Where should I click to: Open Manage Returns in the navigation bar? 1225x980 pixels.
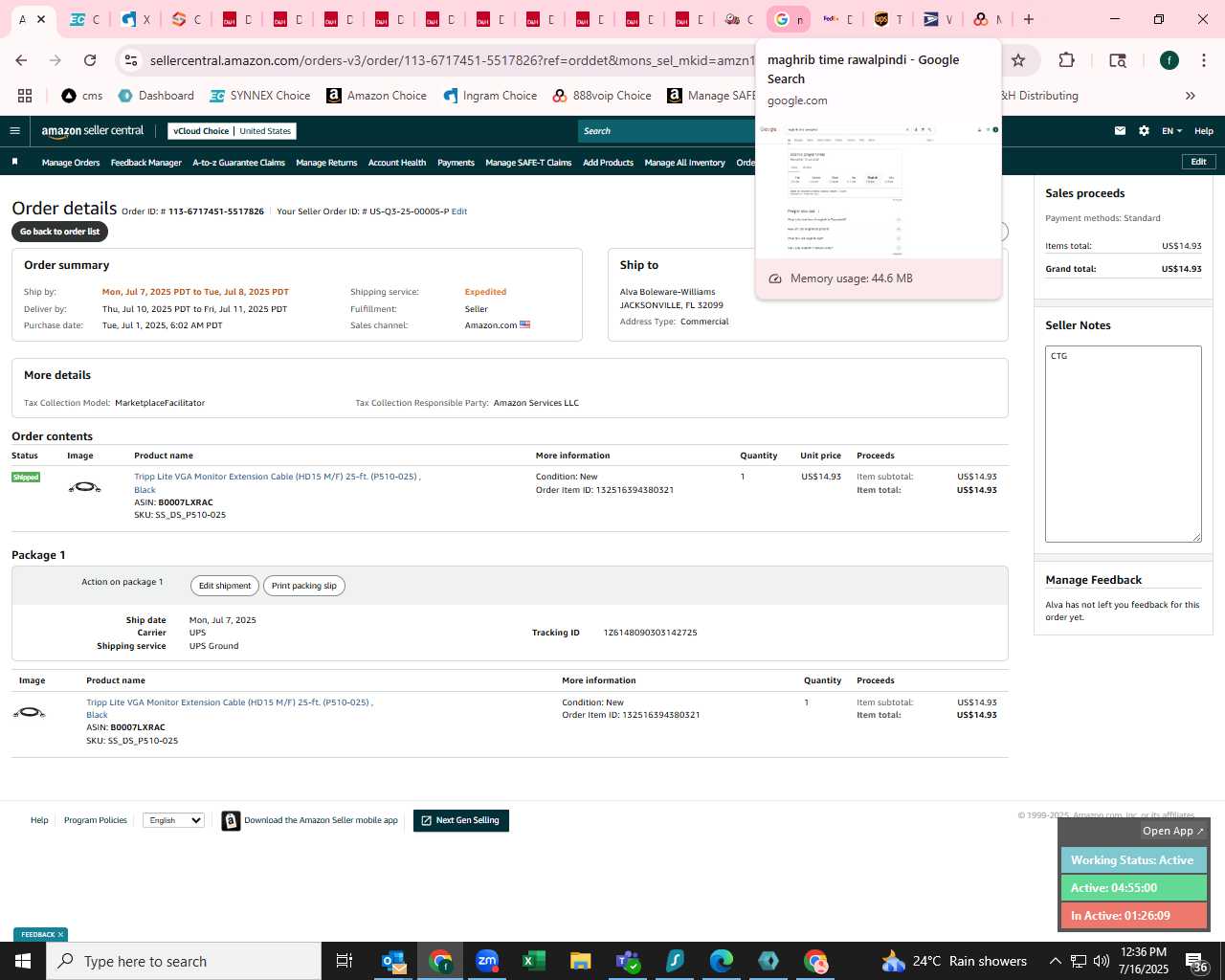[x=326, y=163]
